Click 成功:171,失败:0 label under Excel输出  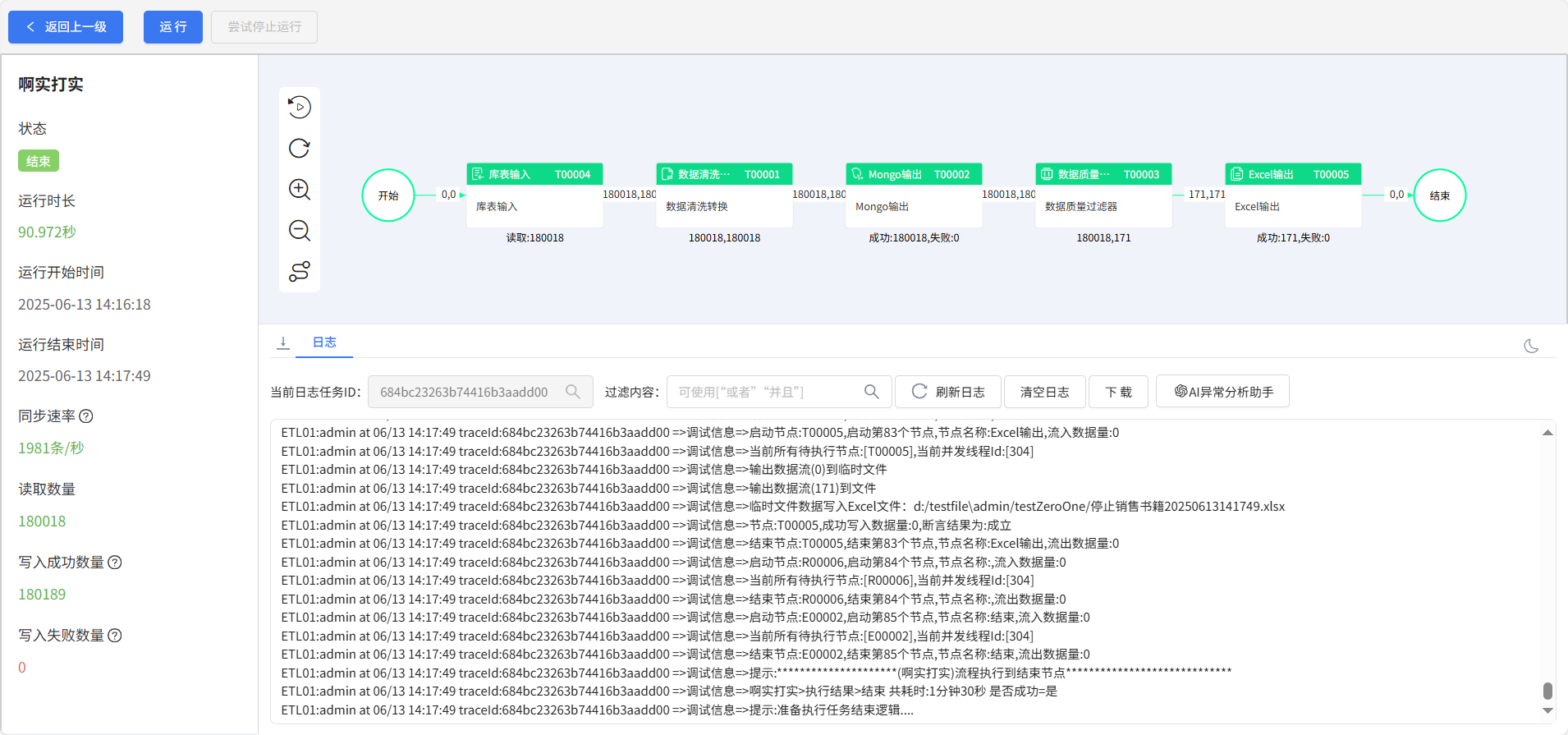coord(1294,238)
